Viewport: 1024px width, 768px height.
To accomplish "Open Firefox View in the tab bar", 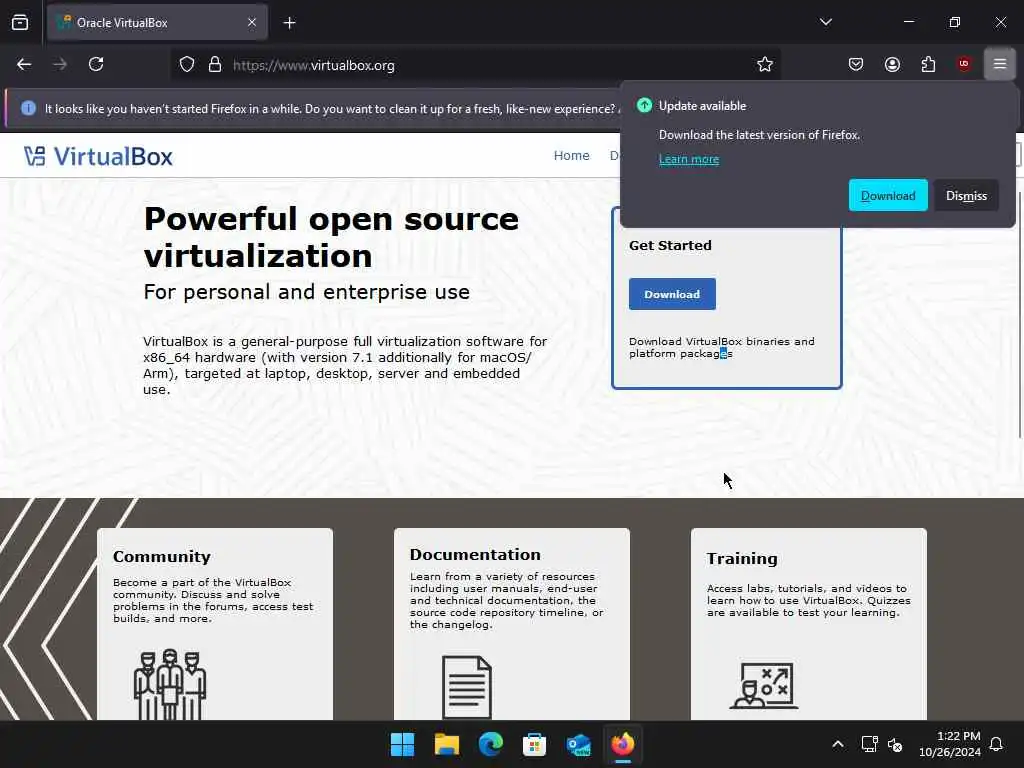I will point(20,23).
